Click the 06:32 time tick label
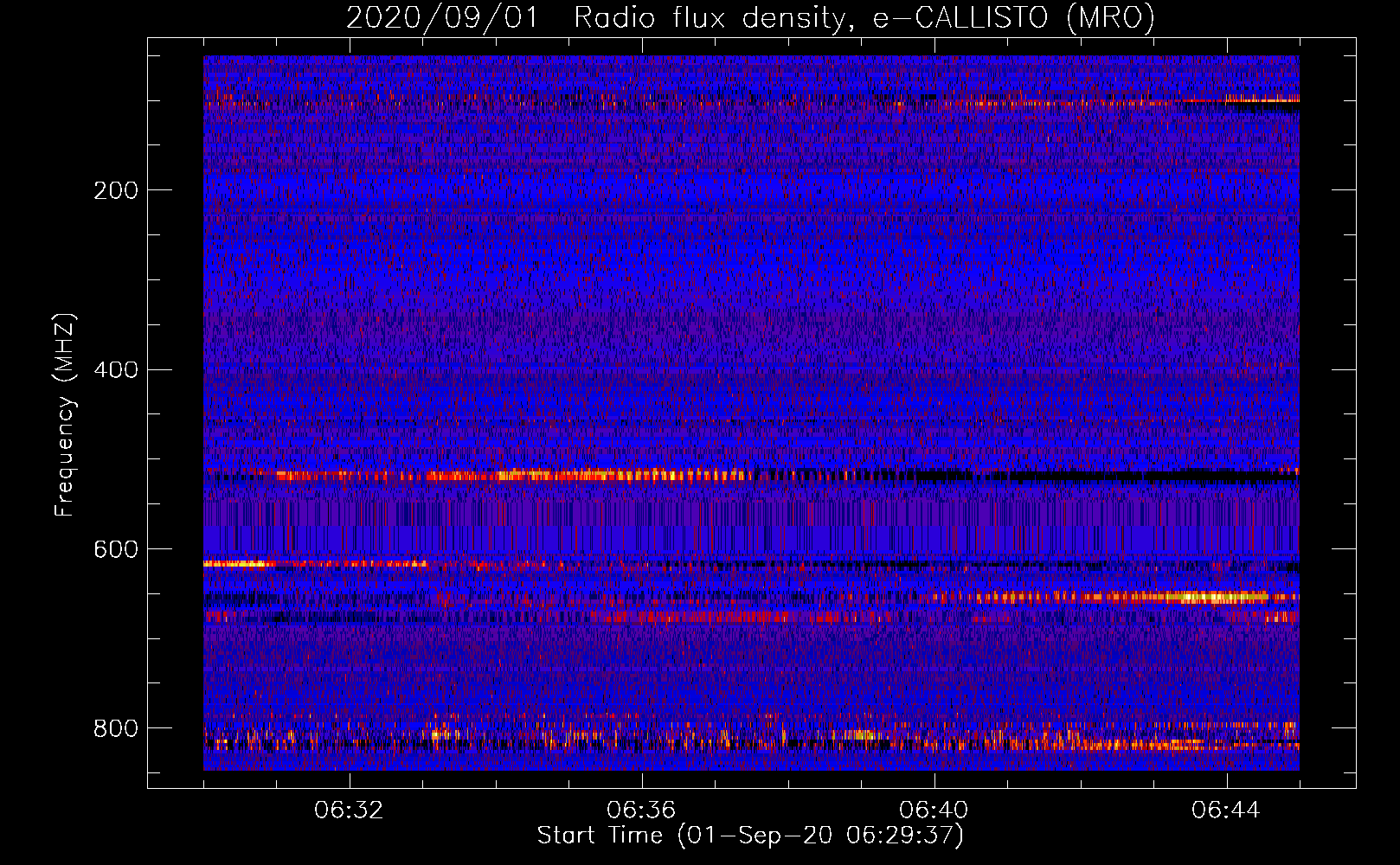 pos(349,811)
